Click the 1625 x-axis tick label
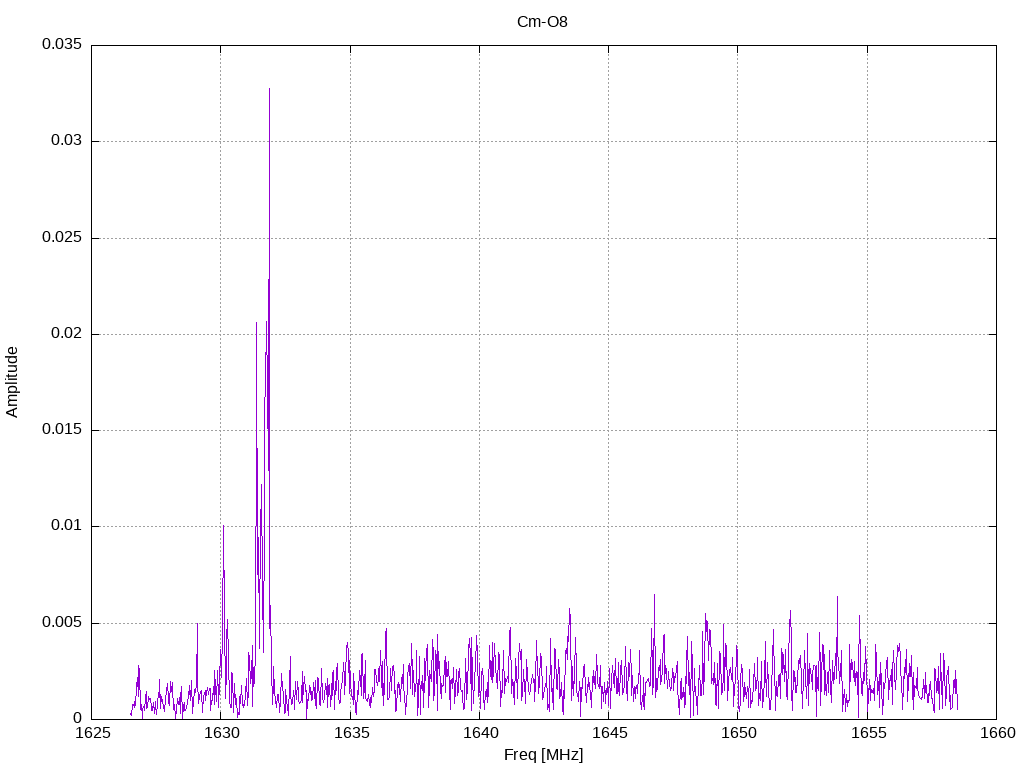This screenshot has width=1024, height=768. point(92,734)
